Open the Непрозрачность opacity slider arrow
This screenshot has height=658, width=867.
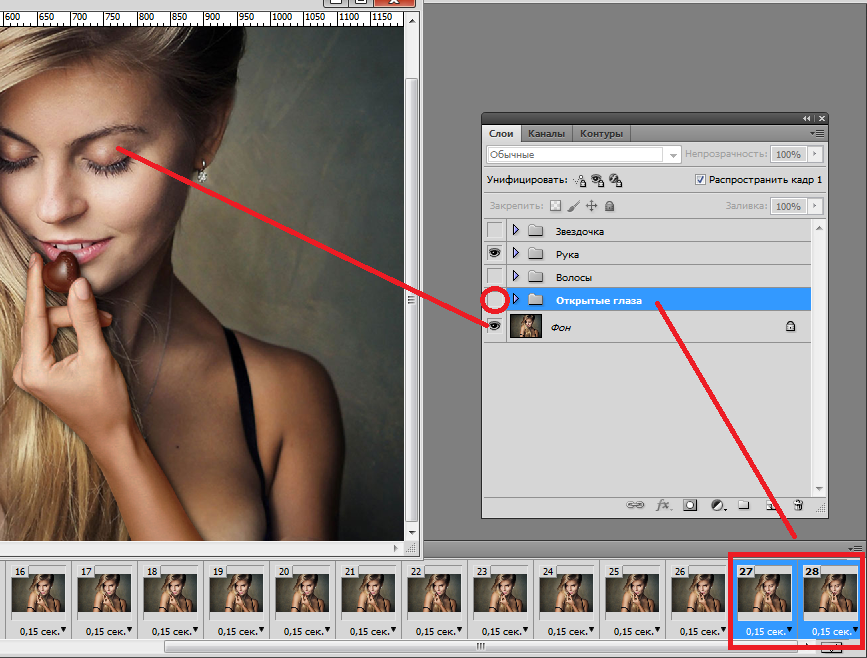[816, 155]
